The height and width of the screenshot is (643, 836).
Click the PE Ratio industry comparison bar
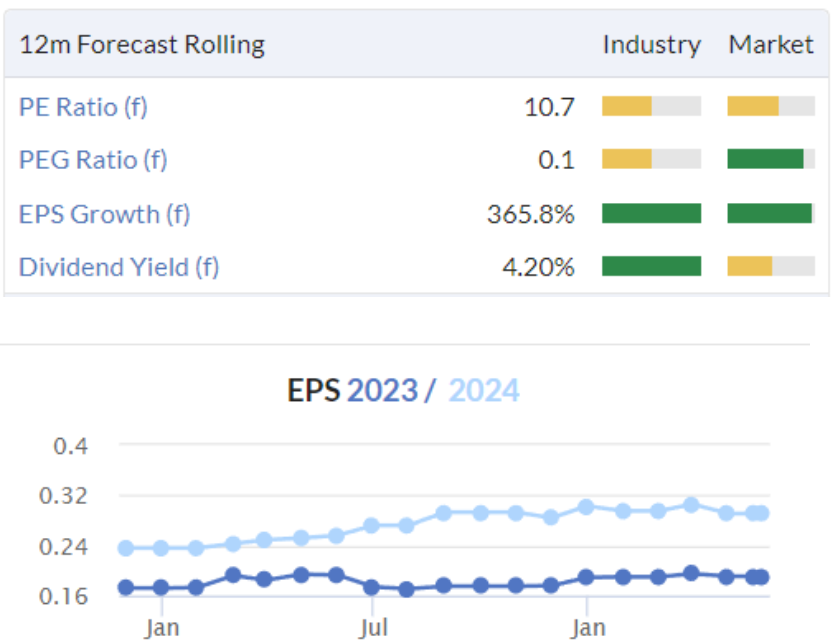(651, 106)
